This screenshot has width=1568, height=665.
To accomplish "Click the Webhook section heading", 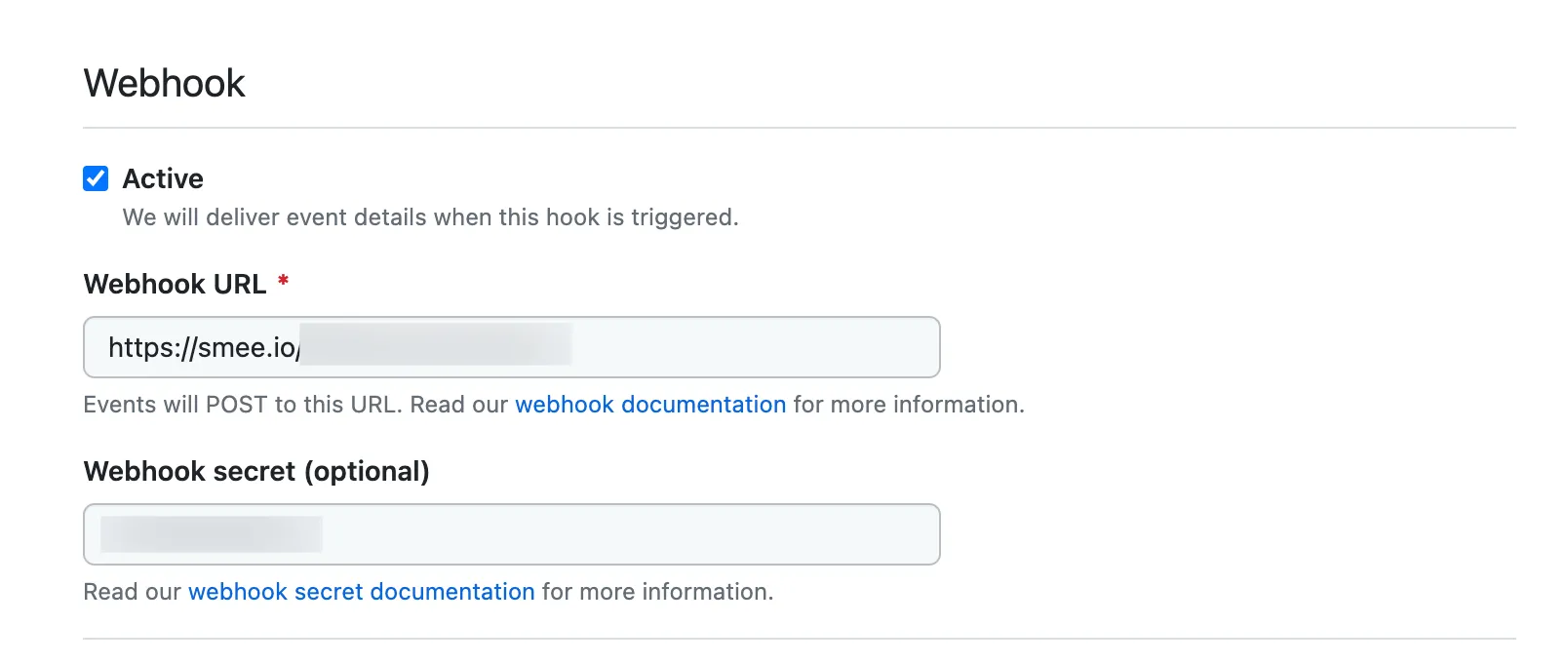I will click(164, 83).
